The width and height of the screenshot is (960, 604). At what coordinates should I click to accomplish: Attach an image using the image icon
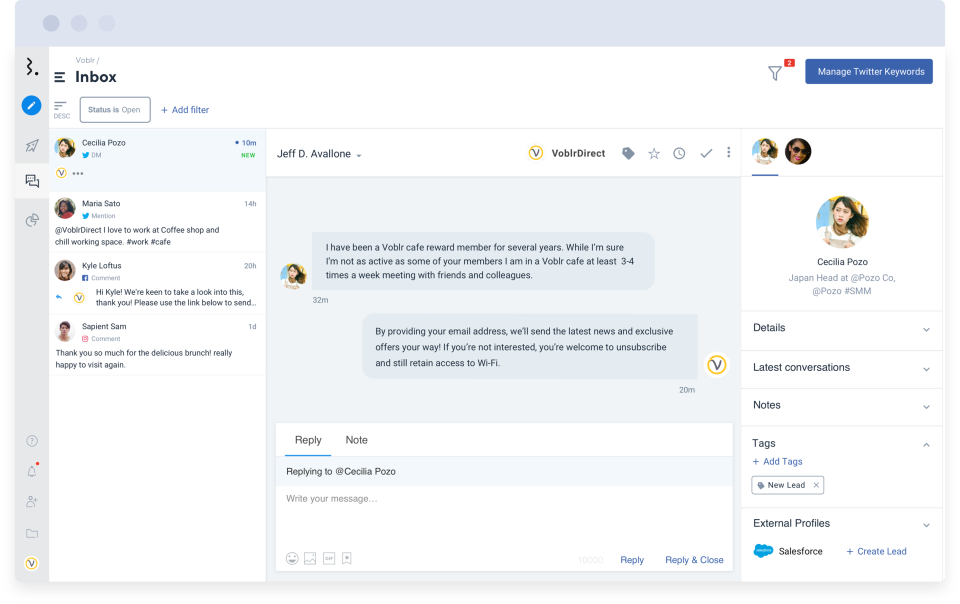310,559
